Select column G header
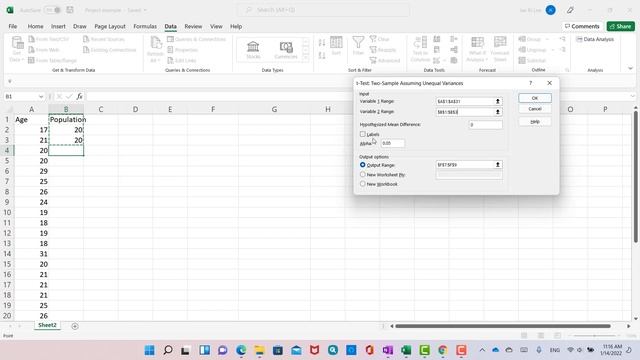 [x=274, y=109]
